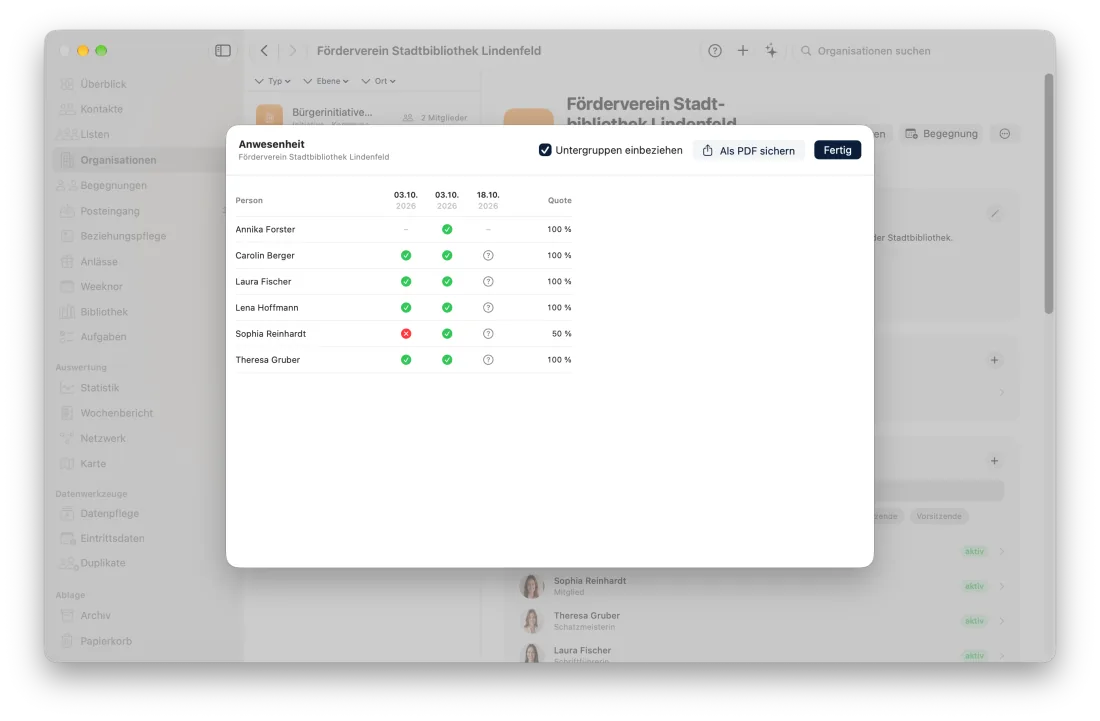Open the Typ filter dropdown

[x=273, y=81]
